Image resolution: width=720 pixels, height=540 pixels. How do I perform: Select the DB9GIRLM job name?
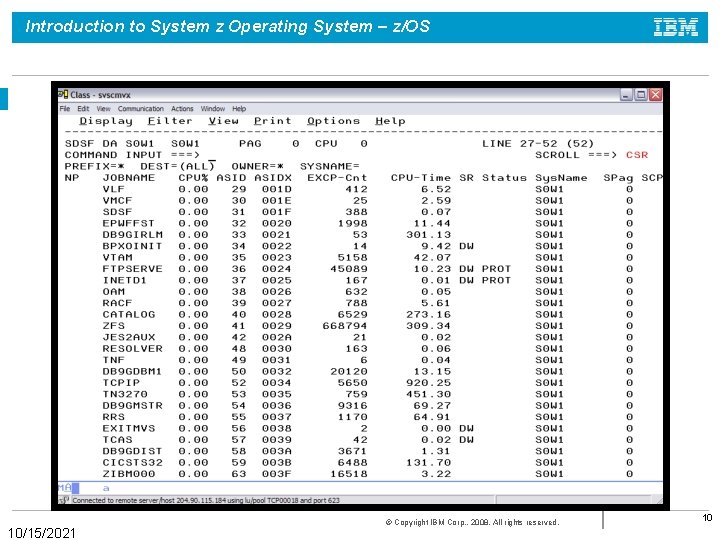[x=132, y=235]
